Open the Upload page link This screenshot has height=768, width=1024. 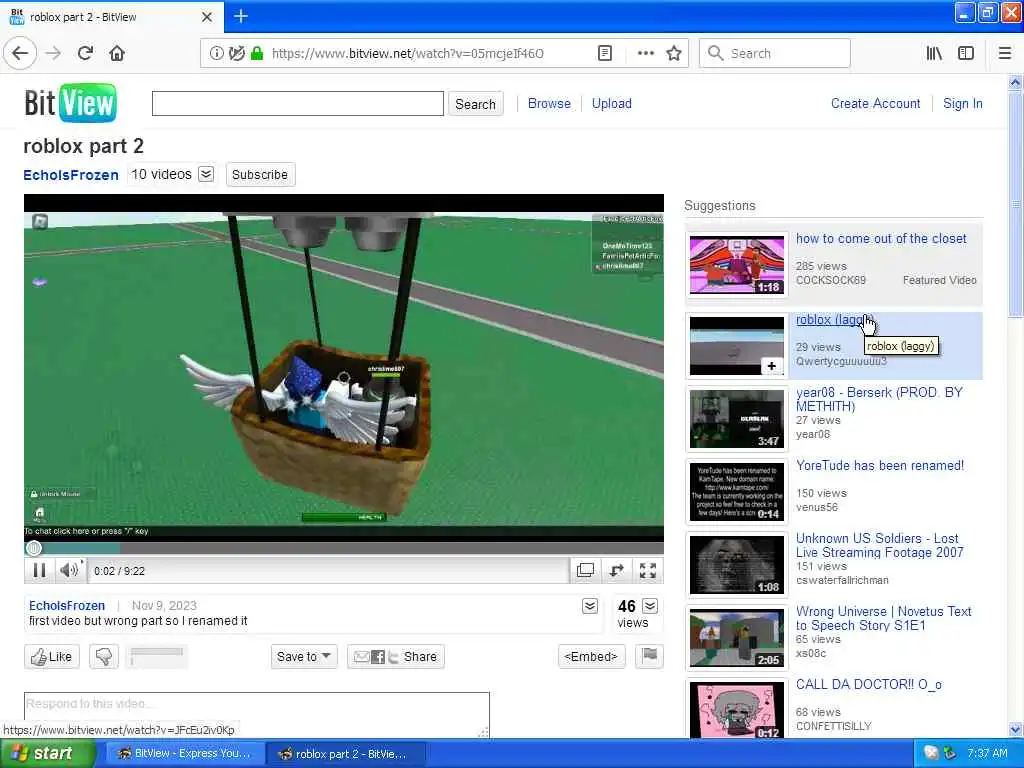tap(612, 103)
